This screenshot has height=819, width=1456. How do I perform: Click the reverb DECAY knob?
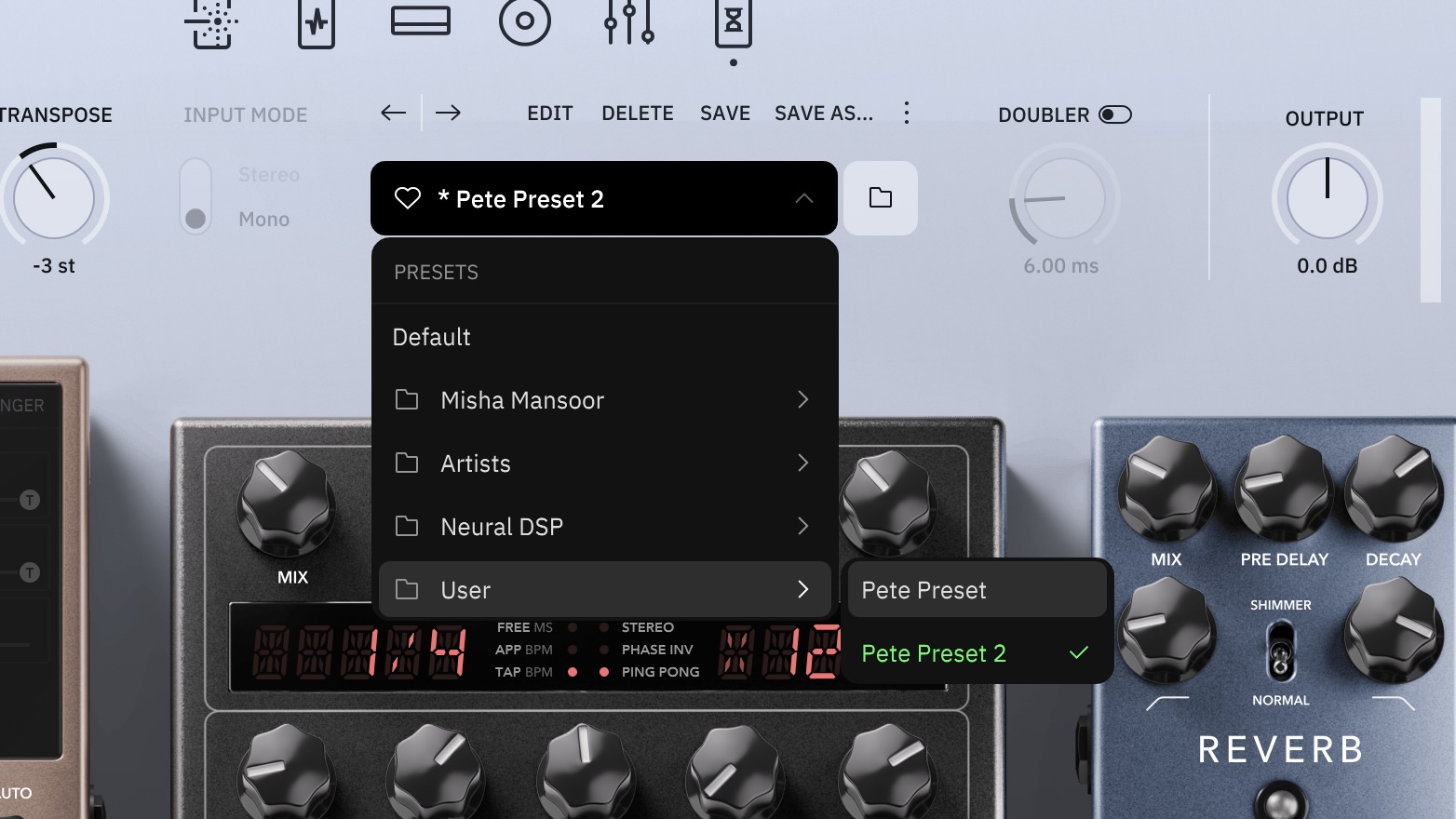pos(1394,487)
